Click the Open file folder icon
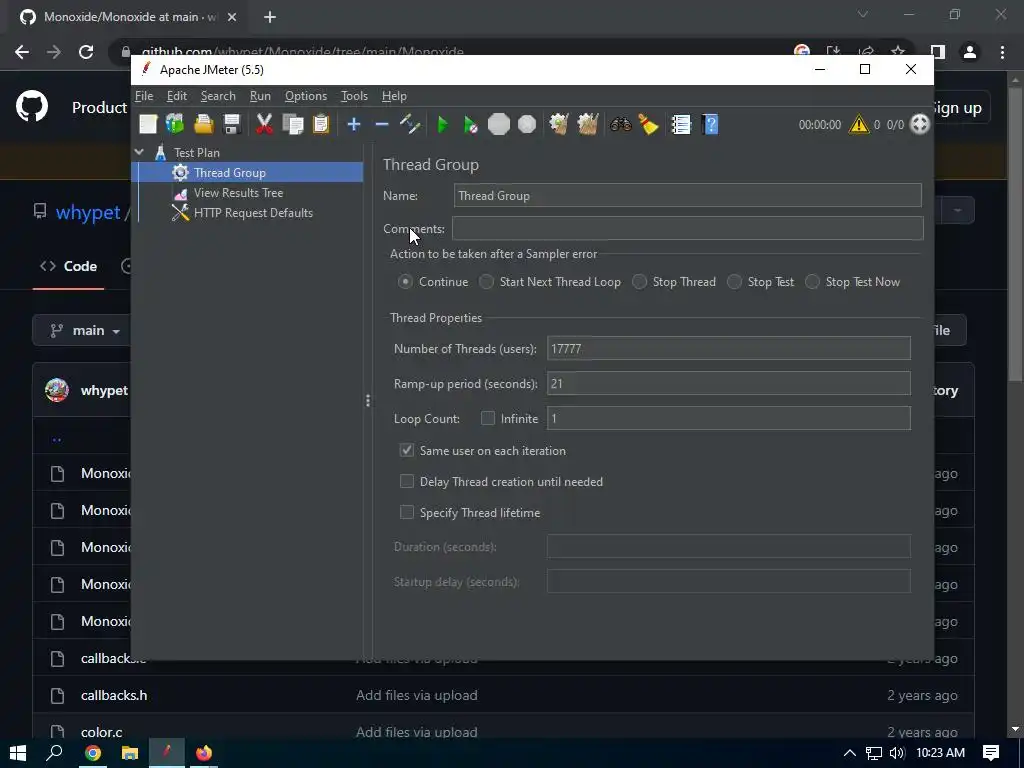The height and width of the screenshot is (768, 1024). click(x=204, y=124)
